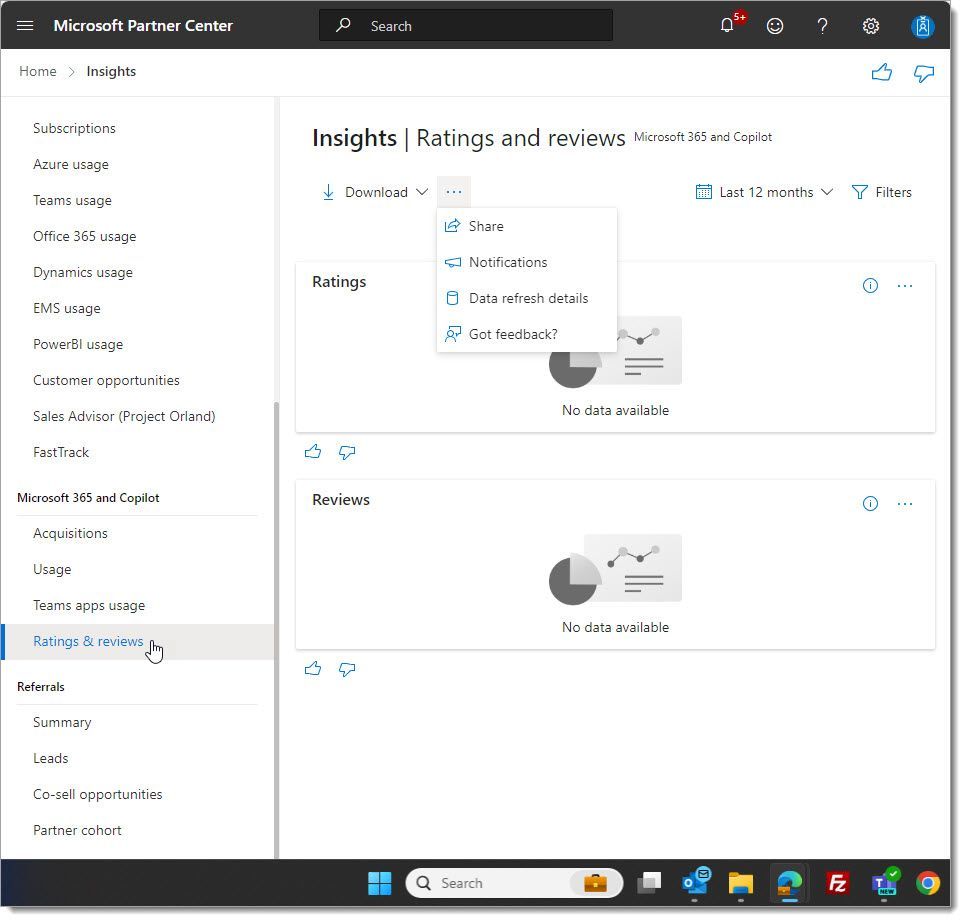Open Acquisitions under Microsoft 365 and Copilot
The image size is (965, 921).
[x=70, y=533]
